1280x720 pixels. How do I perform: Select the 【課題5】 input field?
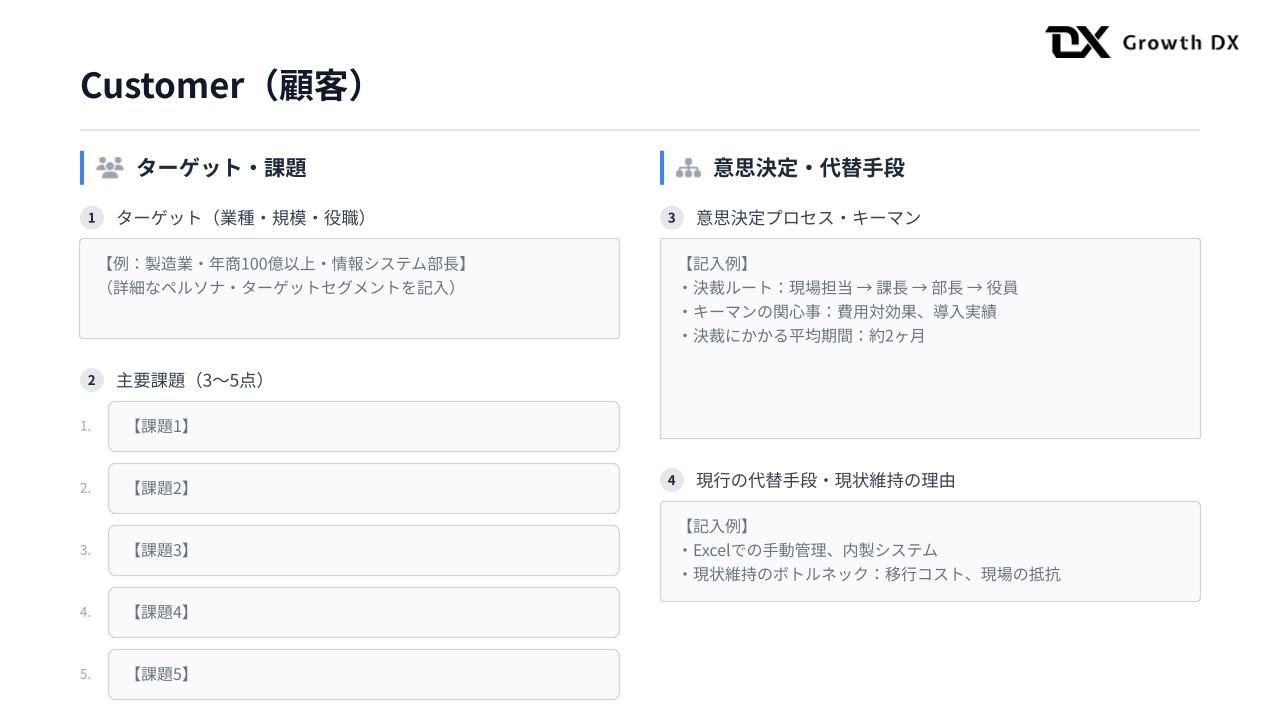(x=363, y=675)
